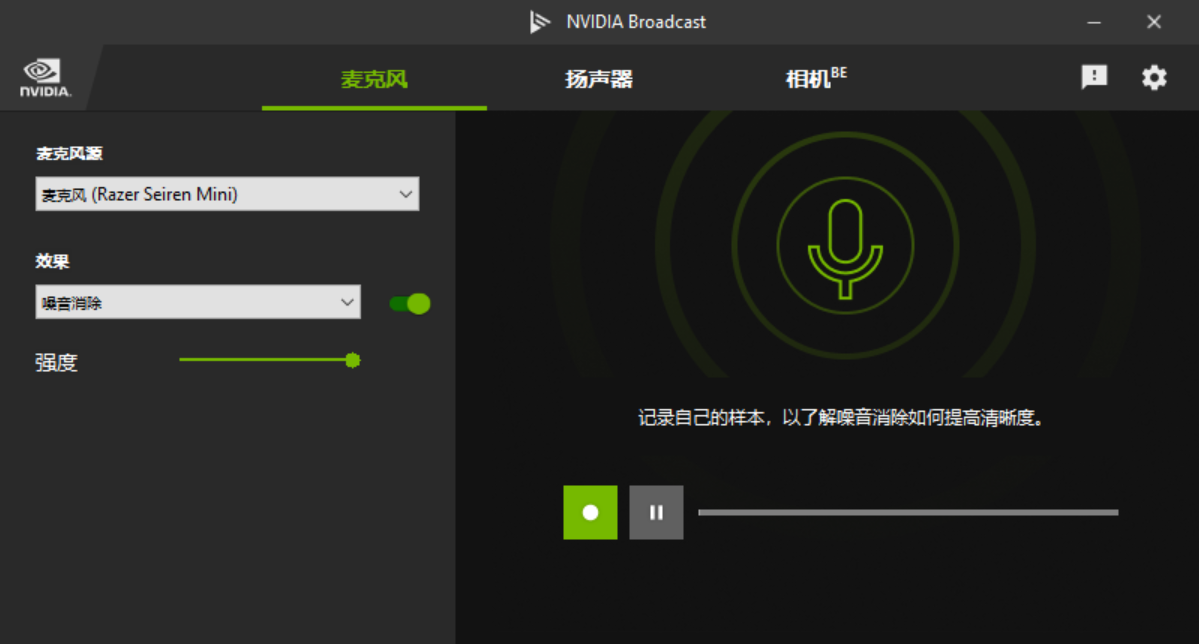Open the 效果 噪音消除 dropdown
This screenshot has height=644, width=1199.
coord(198,302)
